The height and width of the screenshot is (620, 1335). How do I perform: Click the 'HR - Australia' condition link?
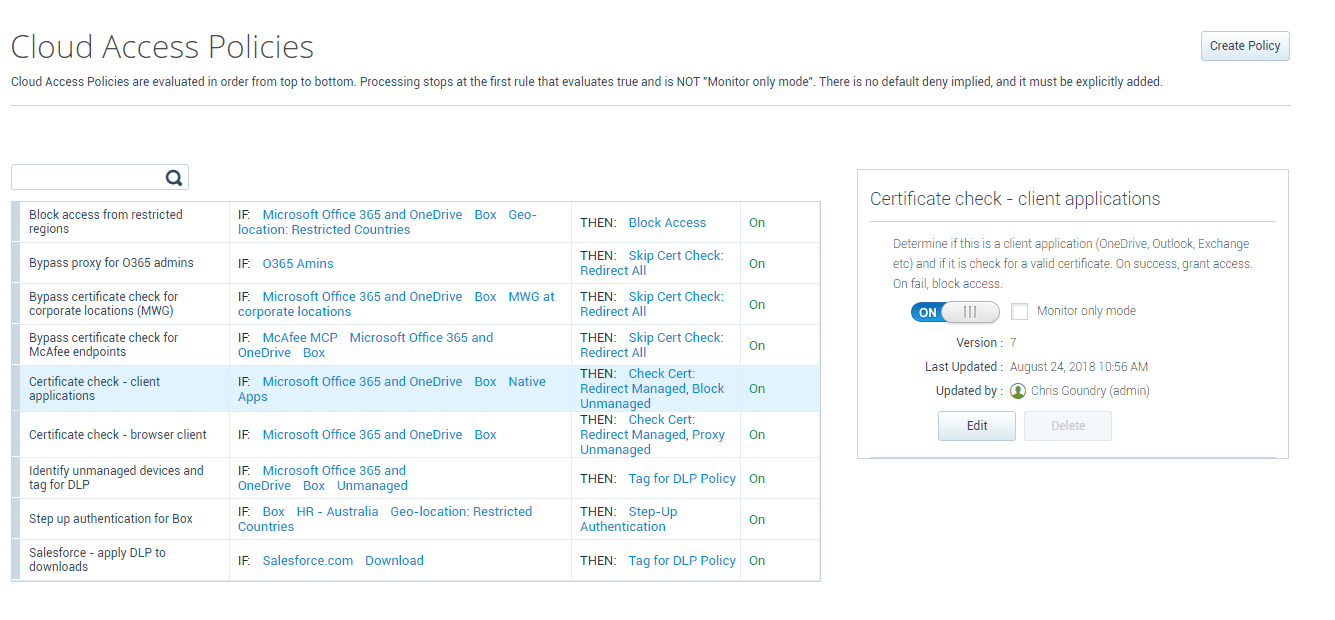(x=337, y=512)
